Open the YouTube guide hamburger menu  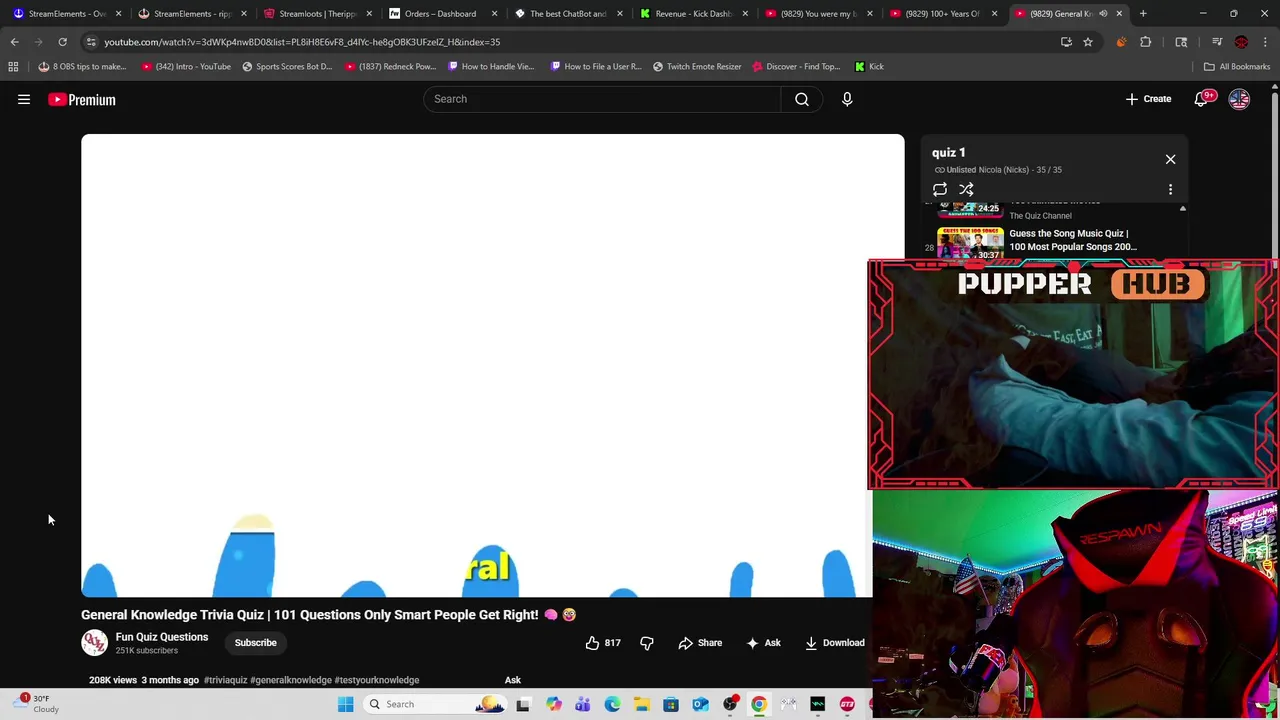coord(24,99)
